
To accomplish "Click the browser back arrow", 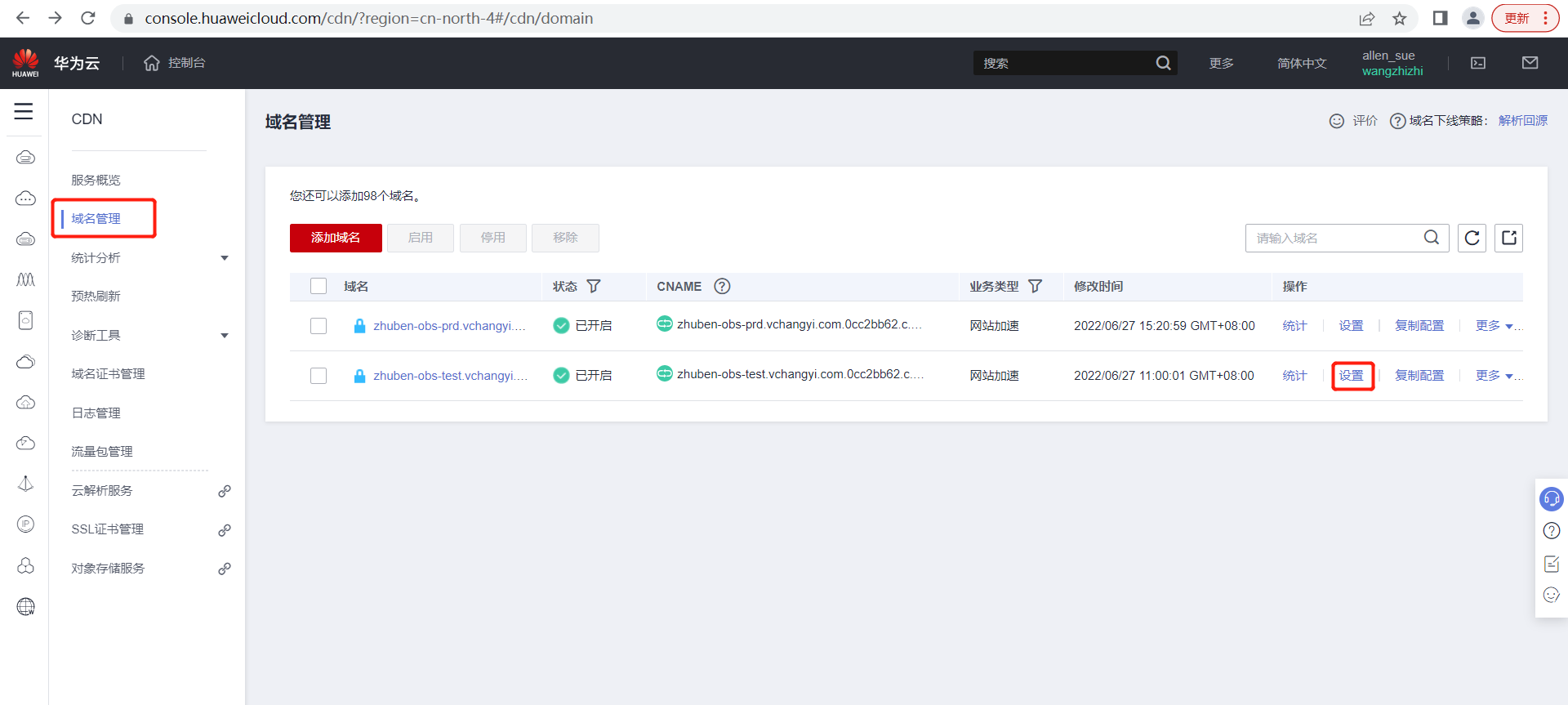I will pyautogui.click(x=23, y=18).
